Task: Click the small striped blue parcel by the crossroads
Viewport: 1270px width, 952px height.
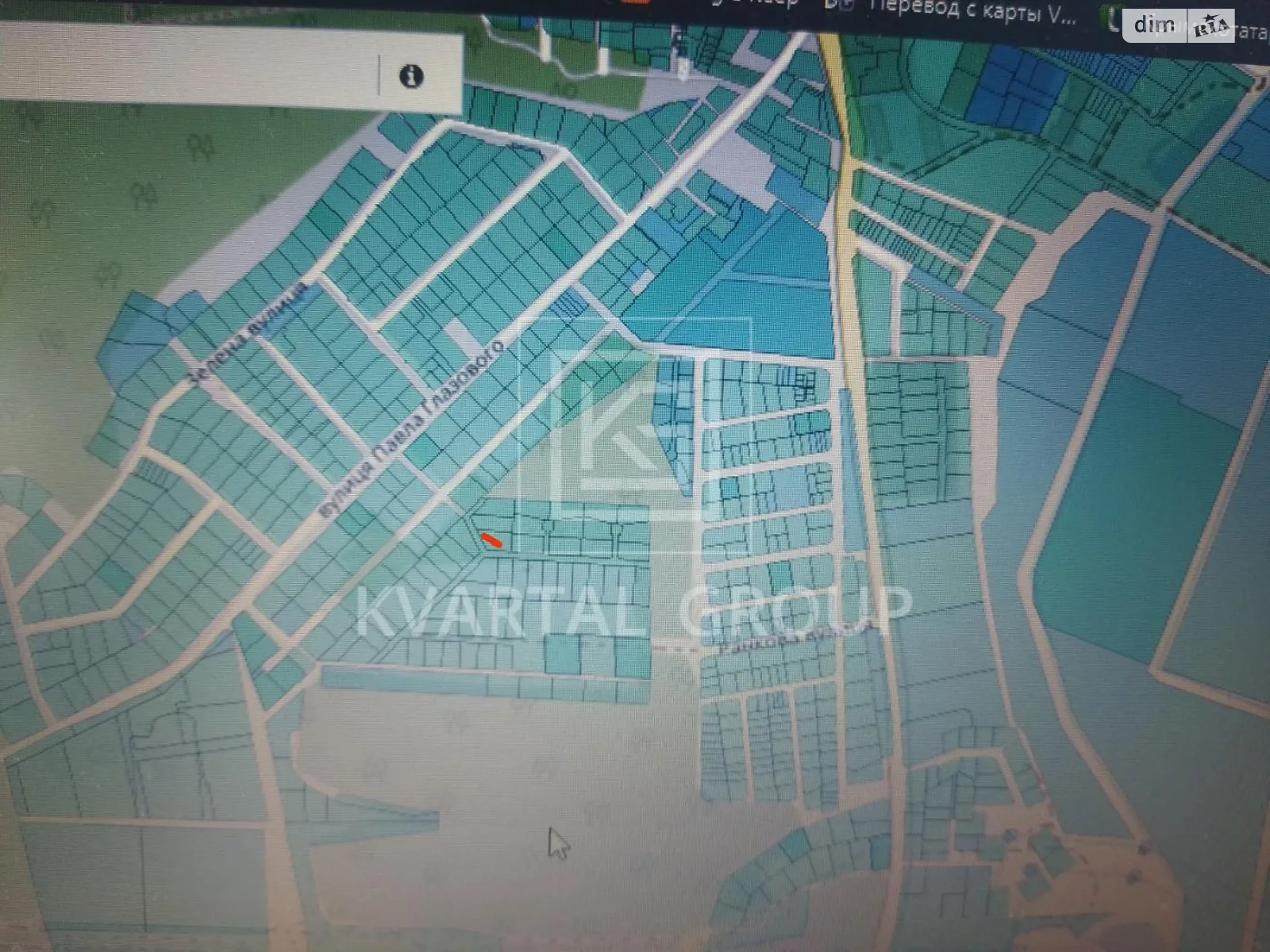Action: [566, 305]
